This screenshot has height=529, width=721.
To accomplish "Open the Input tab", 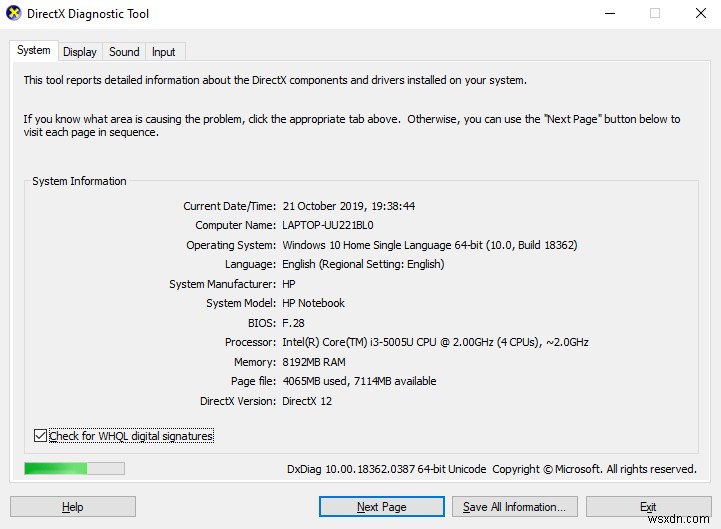I will click(x=164, y=52).
